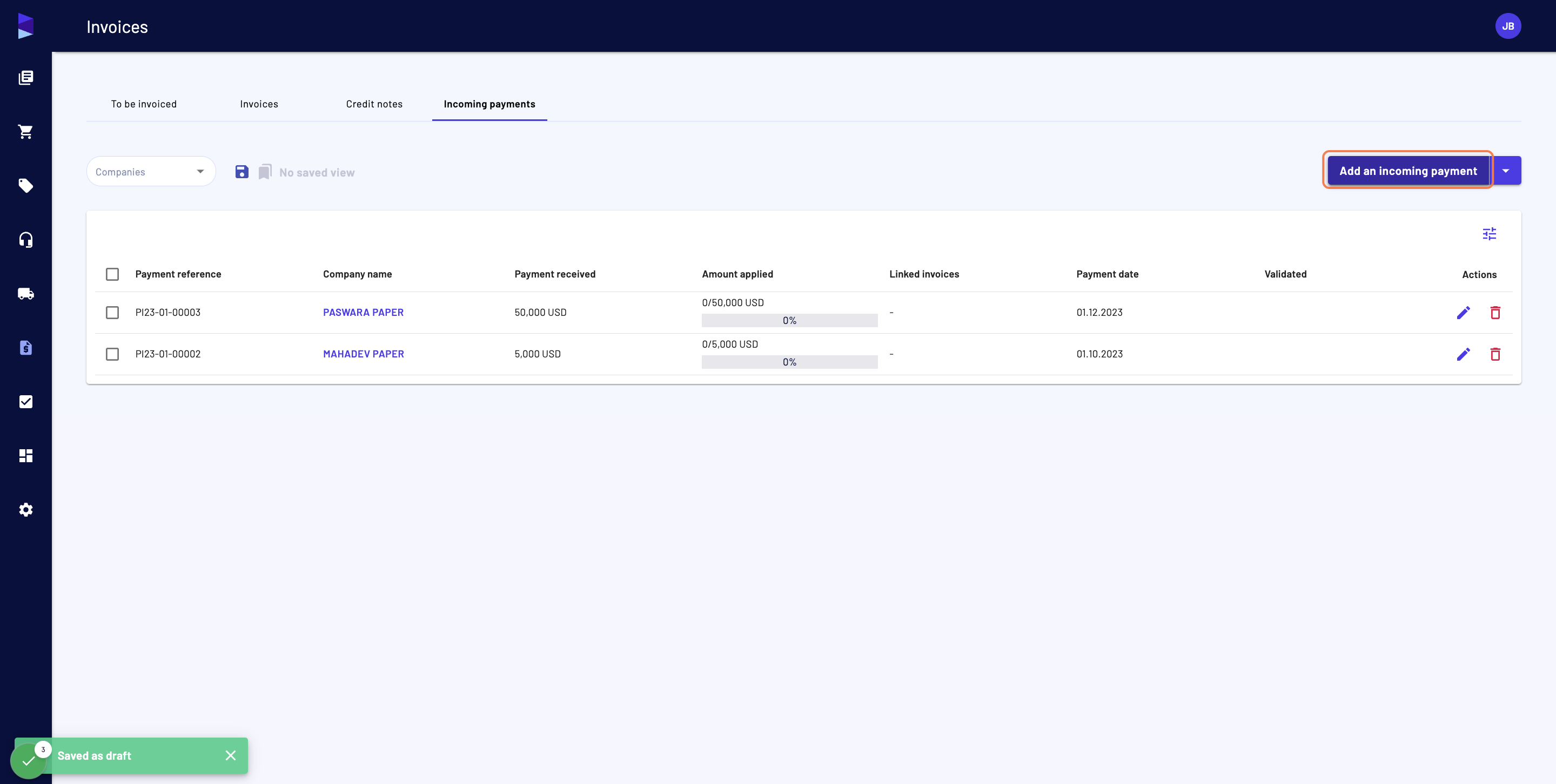Delete payment PI23-01-00002 with trash icon
This screenshot has width=1556, height=784.
pyautogui.click(x=1495, y=354)
